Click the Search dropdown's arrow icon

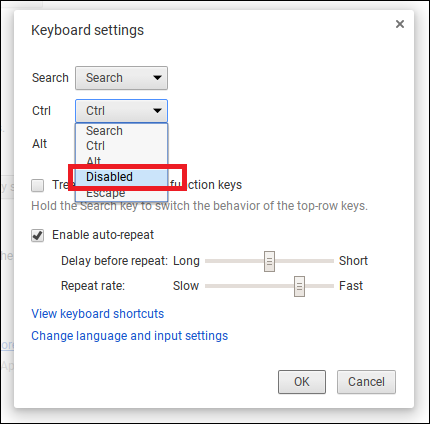pyautogui.click(x=157, y=78)
